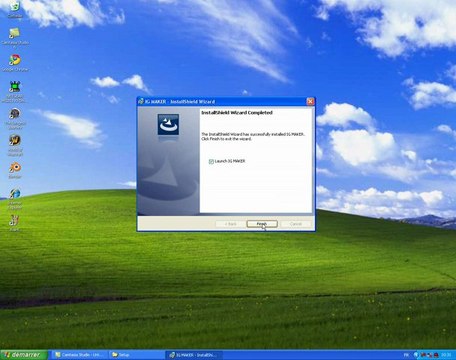
Task: Click 'InstallShield Wizard Completed' heading
Action: tap(237, 113)
